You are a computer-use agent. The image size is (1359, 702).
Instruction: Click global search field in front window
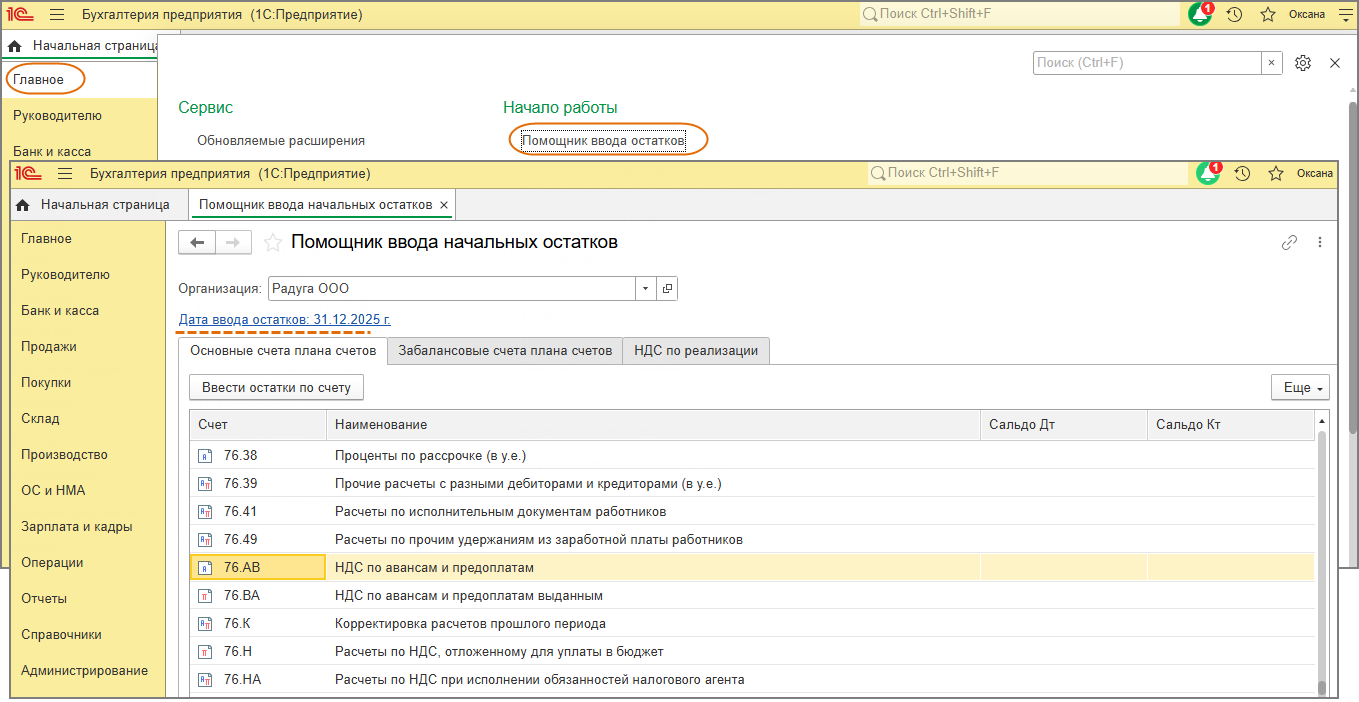[1027, 173]
